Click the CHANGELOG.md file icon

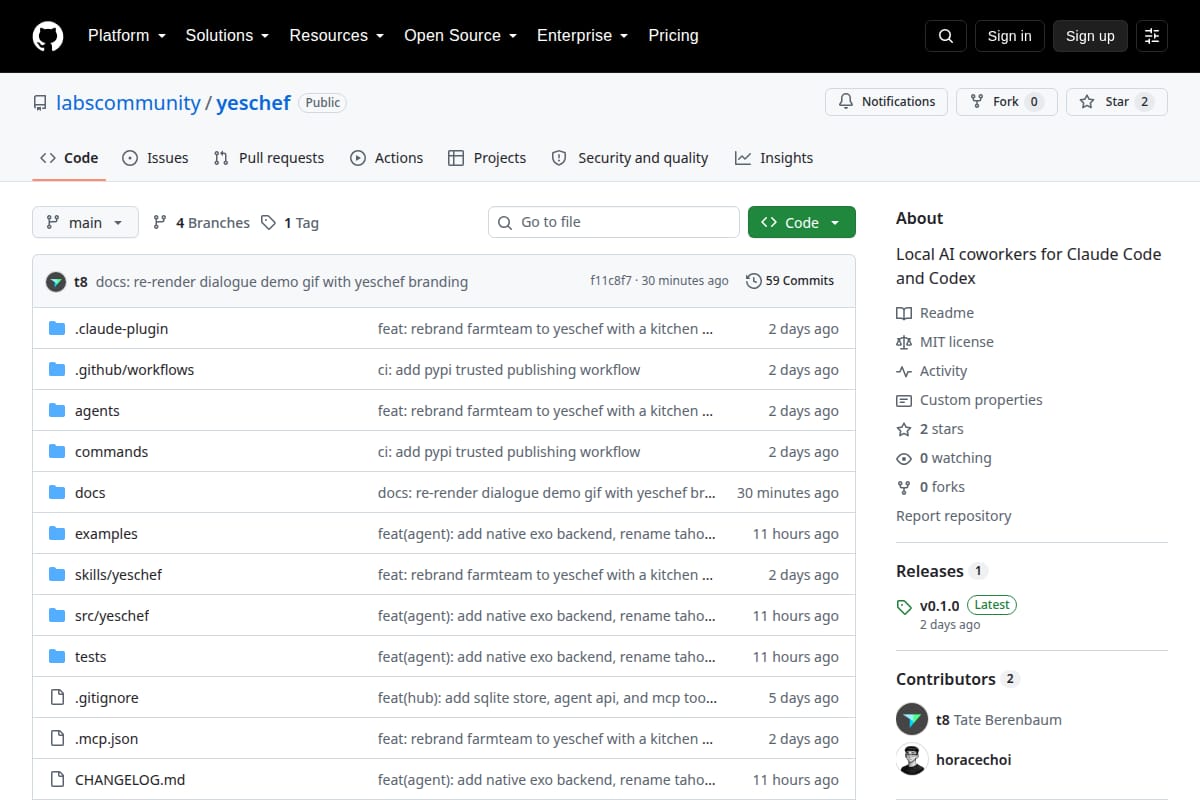pos(57,780)
